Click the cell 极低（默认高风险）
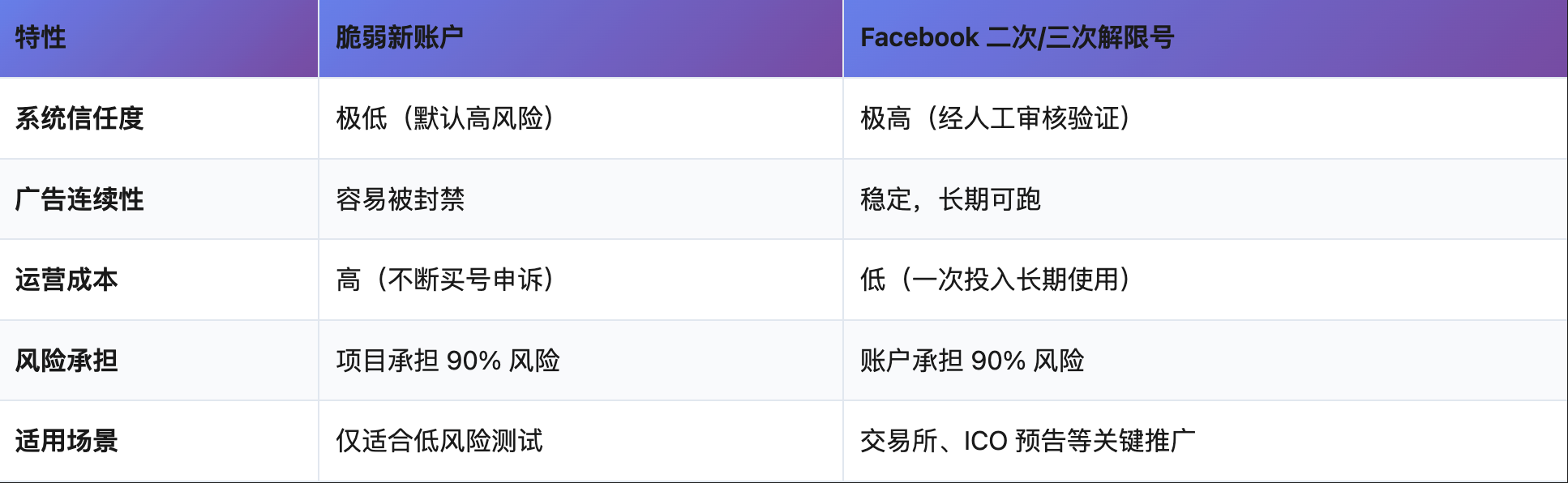Viewport: 1568px width, 483px height. pos(445,118)
